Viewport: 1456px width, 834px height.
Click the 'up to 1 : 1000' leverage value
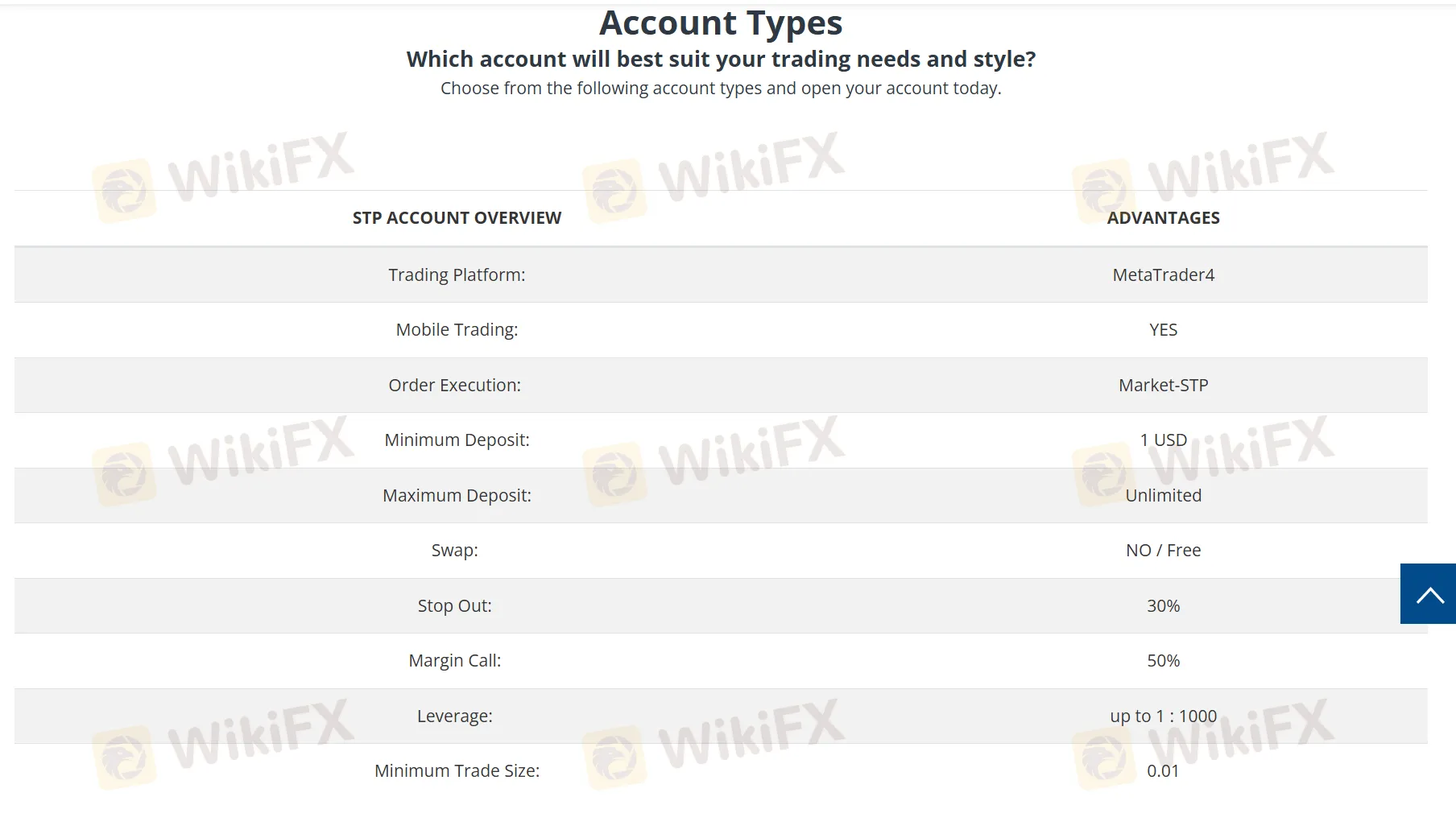[1163, 716]
